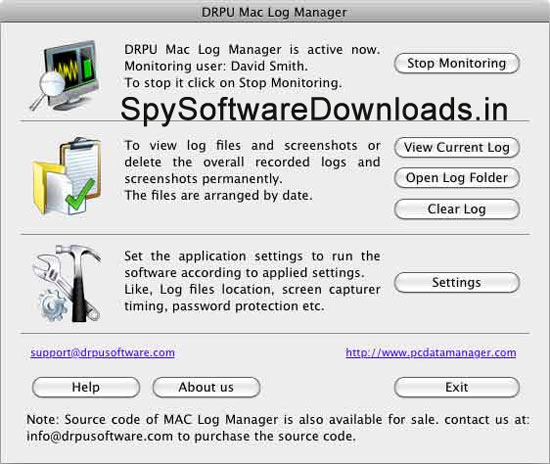
Task: Click the SpySoftwareDownloads.in watermark text
Action: (314, 110)
